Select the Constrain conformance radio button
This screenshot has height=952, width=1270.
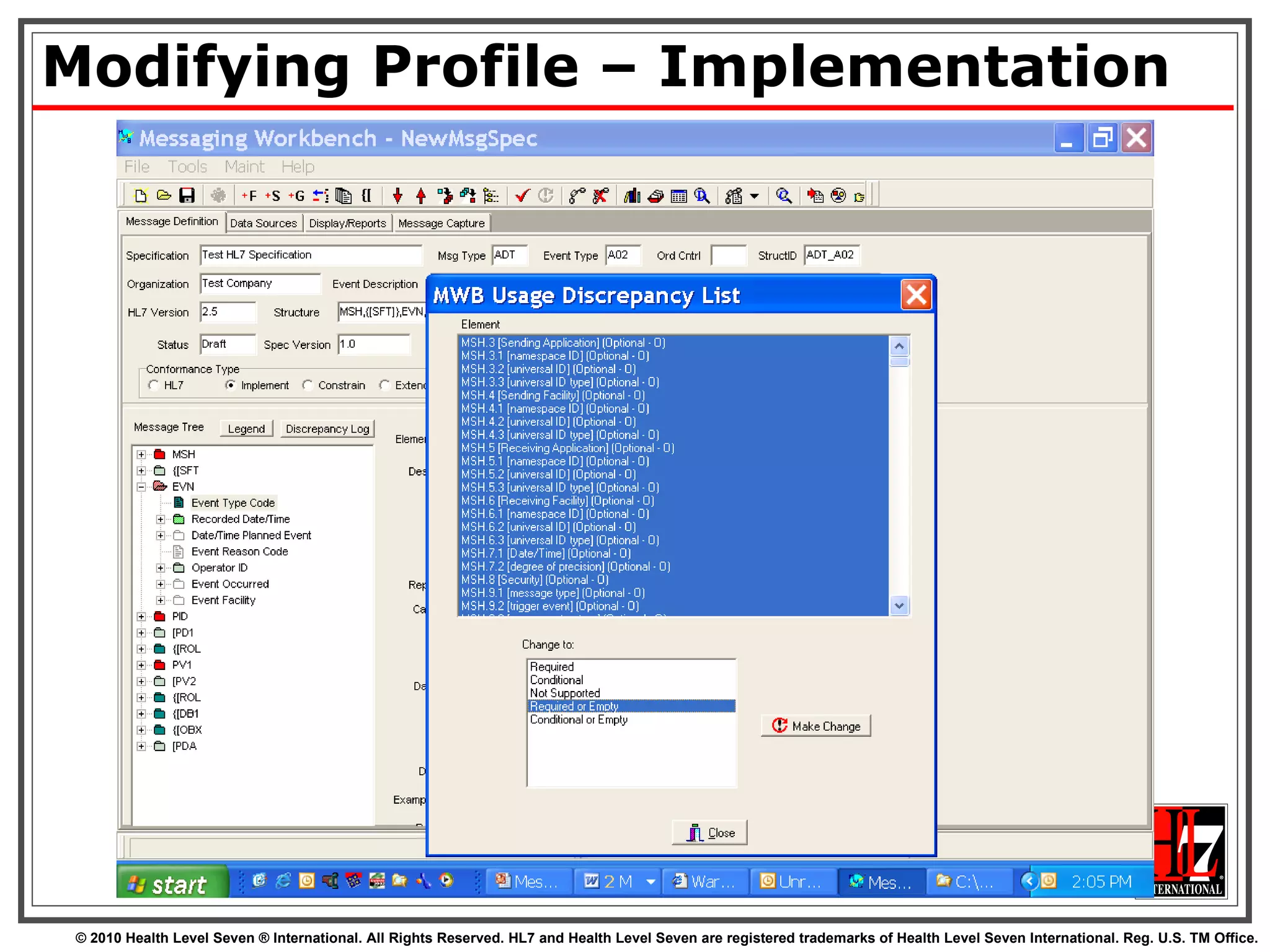tap(308, 385)
